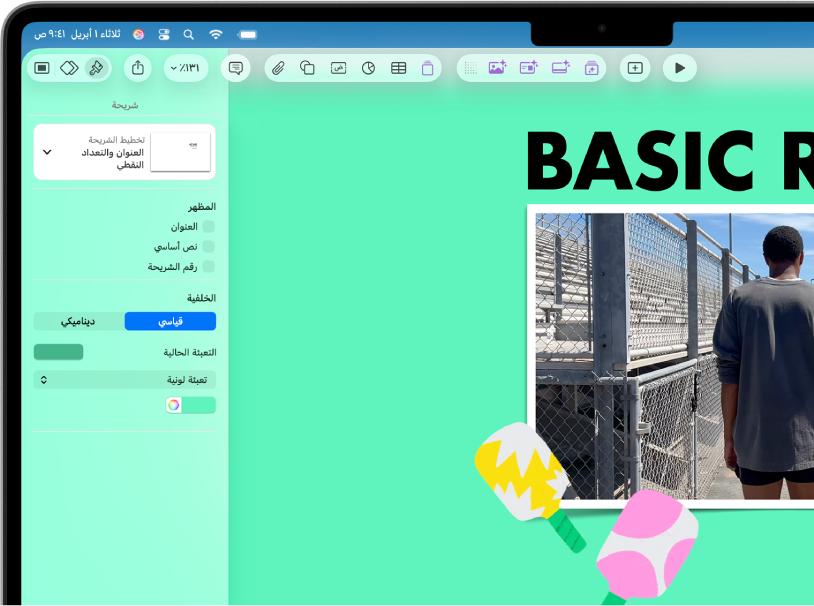This screenshot has height=606, width=814.
Task: Insert a chart using the pie icon
Action: point(369,68)
